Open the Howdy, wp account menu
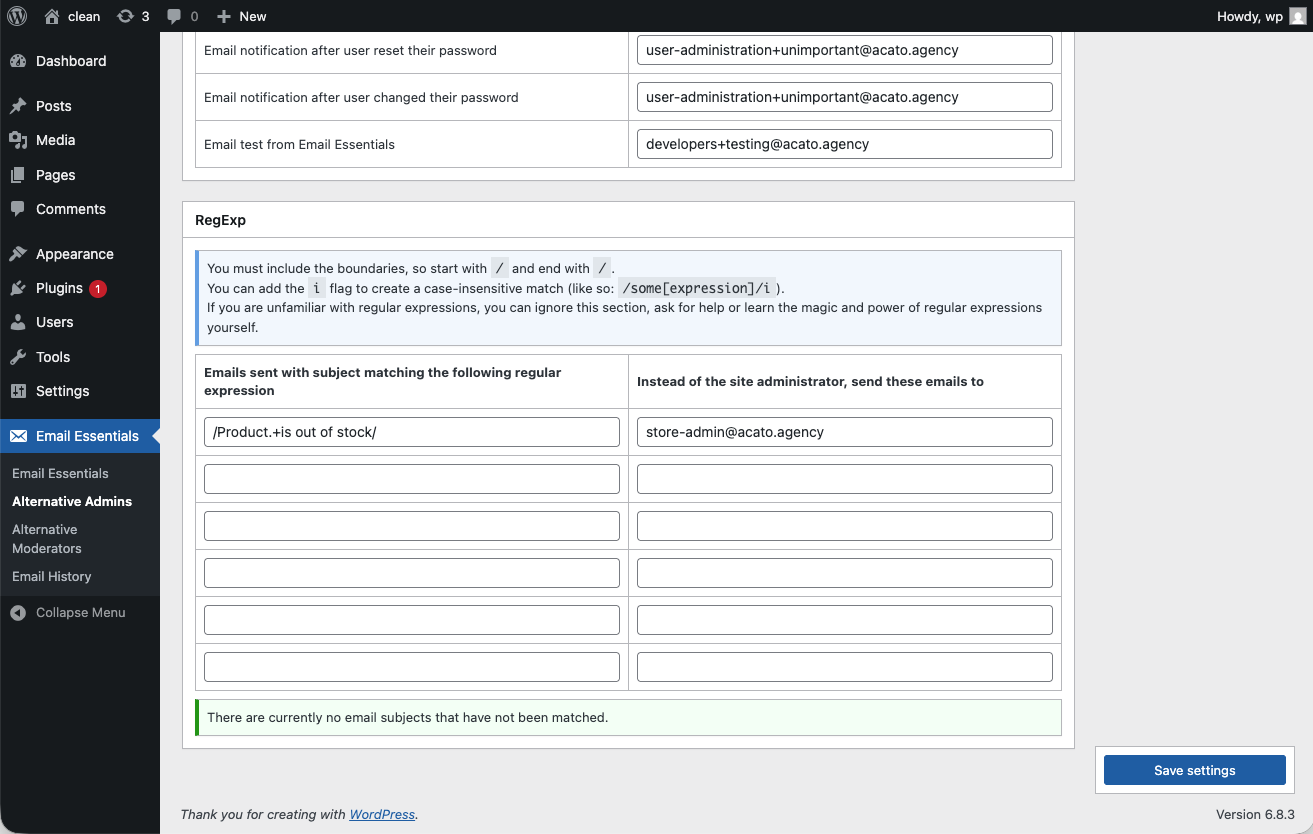The width and height of the screenshot is (1313, 834). click(1249, 16)
